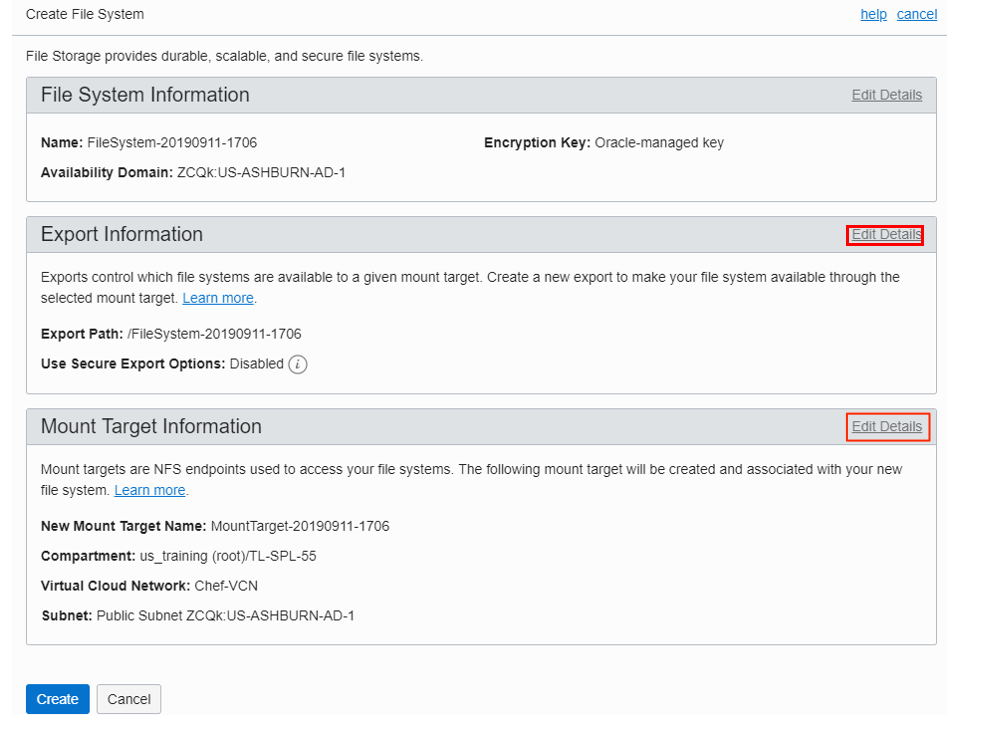Select the Mount Target Information section header
The width and height of the screenshot is (988, 756).
pos(151,427)
